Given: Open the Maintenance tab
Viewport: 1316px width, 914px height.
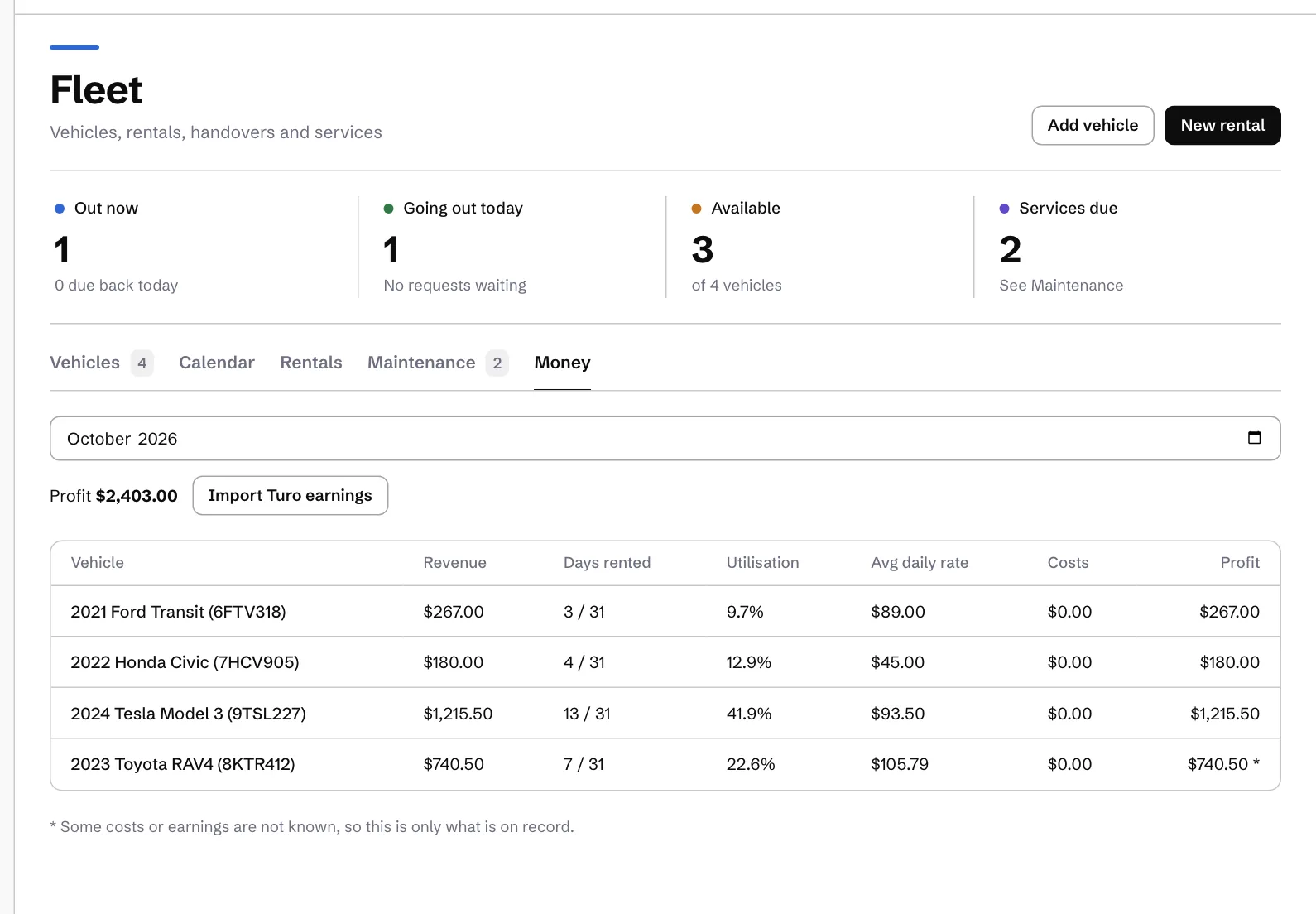Looking at the screenshot, I should click(x=438, y=363).
